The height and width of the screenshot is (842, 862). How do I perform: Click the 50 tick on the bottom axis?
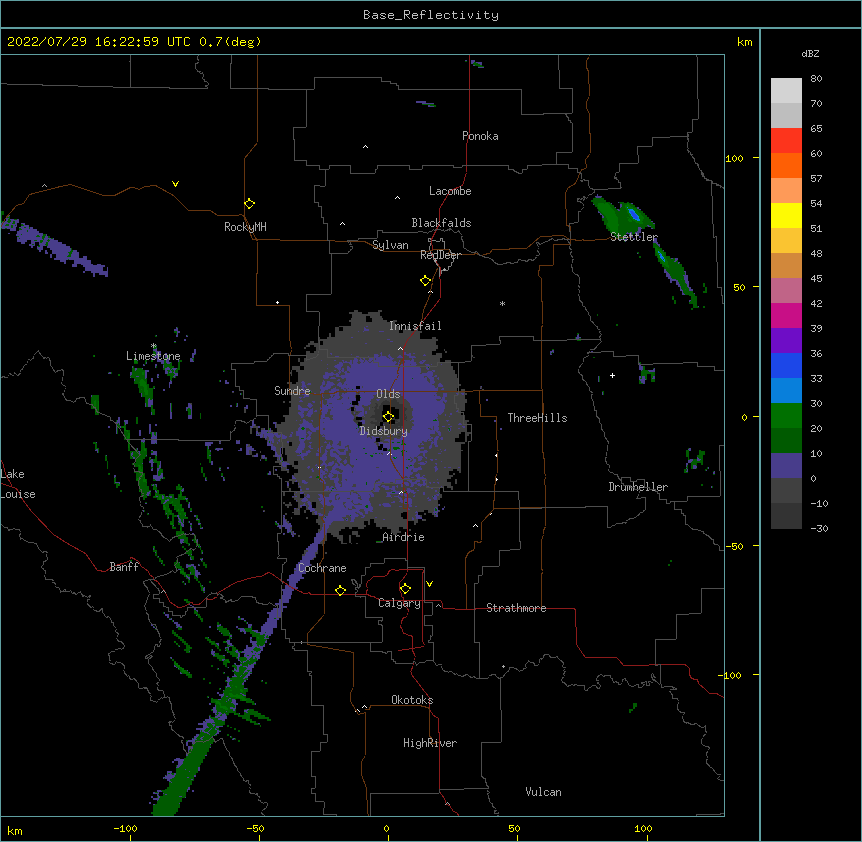click(x=514, y=828)
